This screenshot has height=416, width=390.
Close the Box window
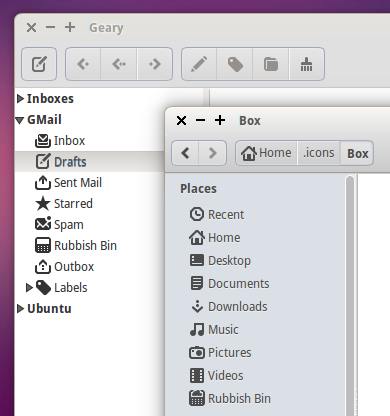tap(182, 120)
